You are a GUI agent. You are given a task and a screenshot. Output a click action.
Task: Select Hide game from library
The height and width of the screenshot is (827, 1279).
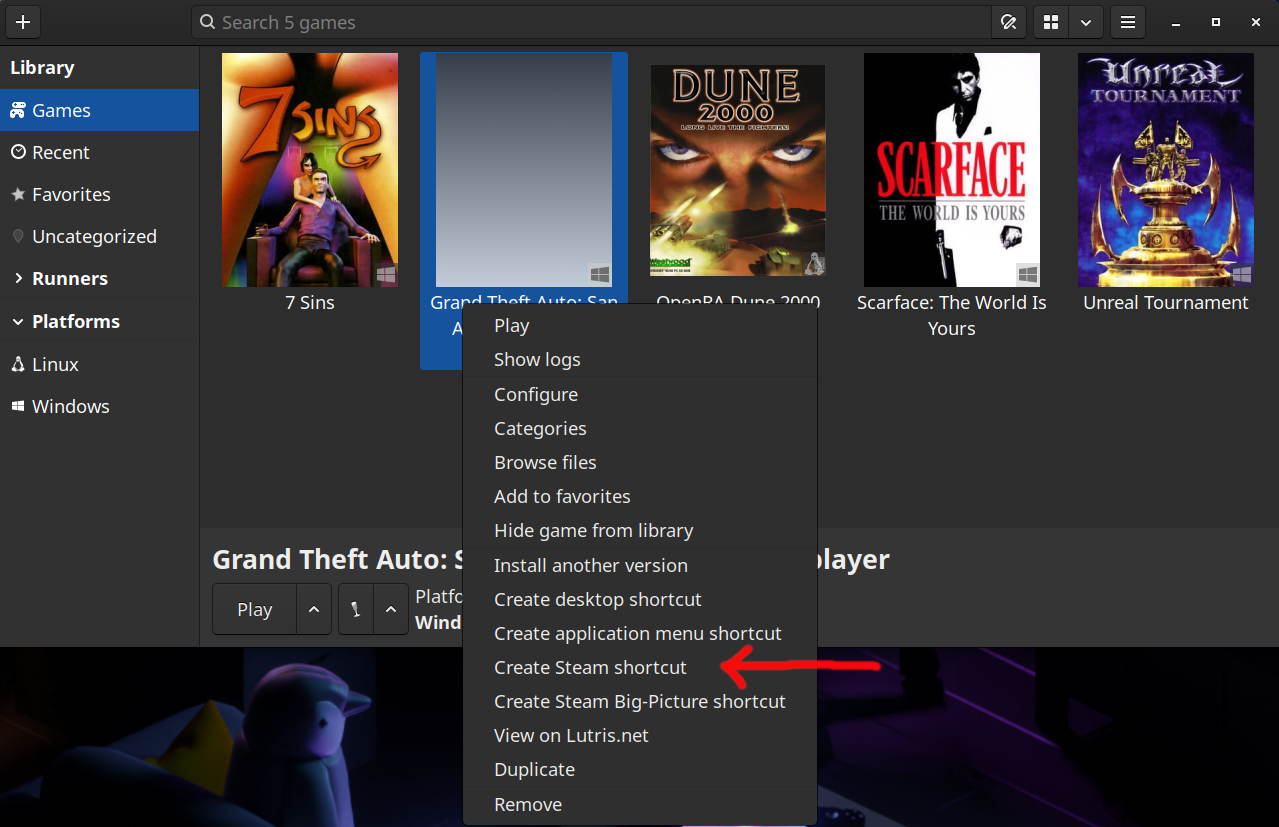(640, 531)
